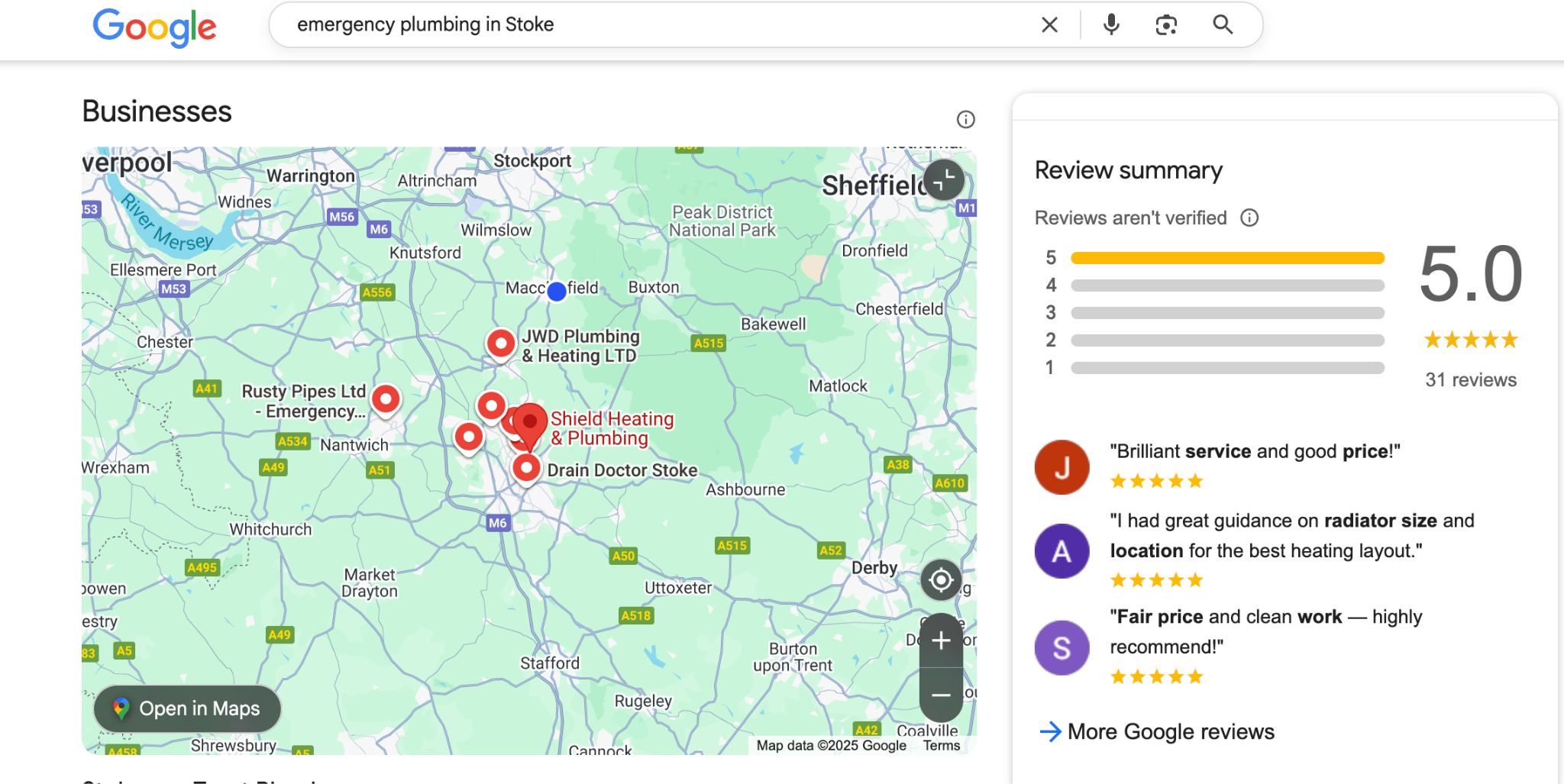Filter by the 4-star rating bar

[x=1227, y=286]
